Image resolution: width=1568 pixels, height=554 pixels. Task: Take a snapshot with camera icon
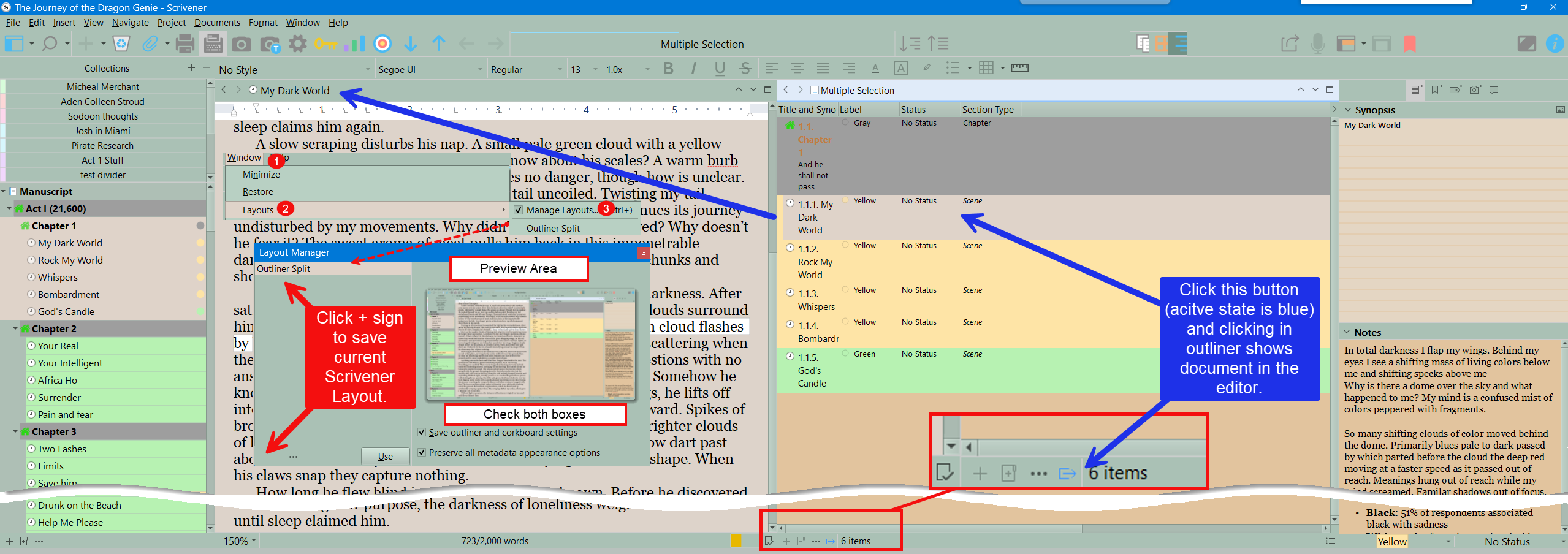click(x=241, y=44)
